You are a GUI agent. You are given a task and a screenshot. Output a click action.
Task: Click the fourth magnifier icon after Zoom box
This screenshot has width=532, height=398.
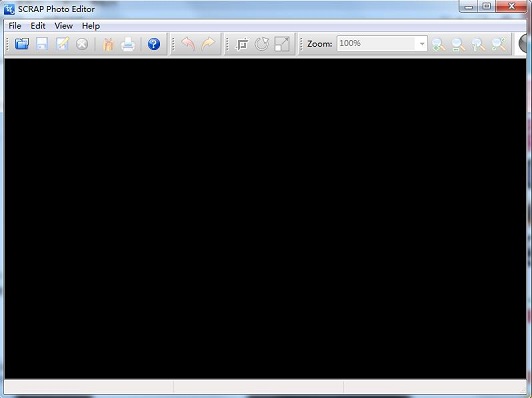tap(498, 44)
